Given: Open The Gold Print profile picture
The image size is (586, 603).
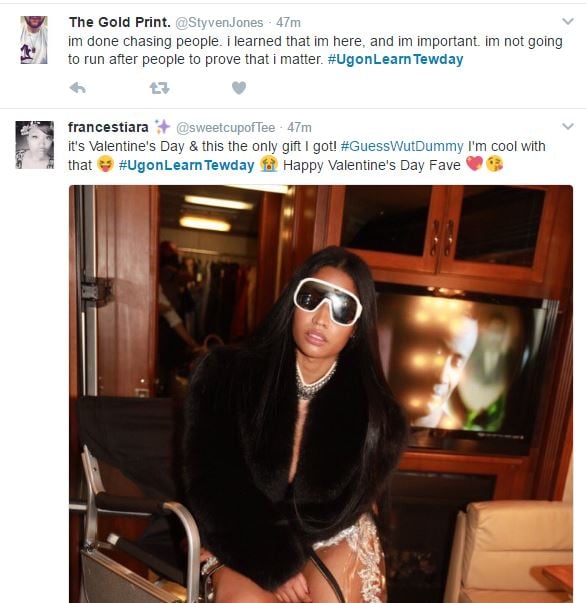Looking at the screenshot, I should point(34,40).
